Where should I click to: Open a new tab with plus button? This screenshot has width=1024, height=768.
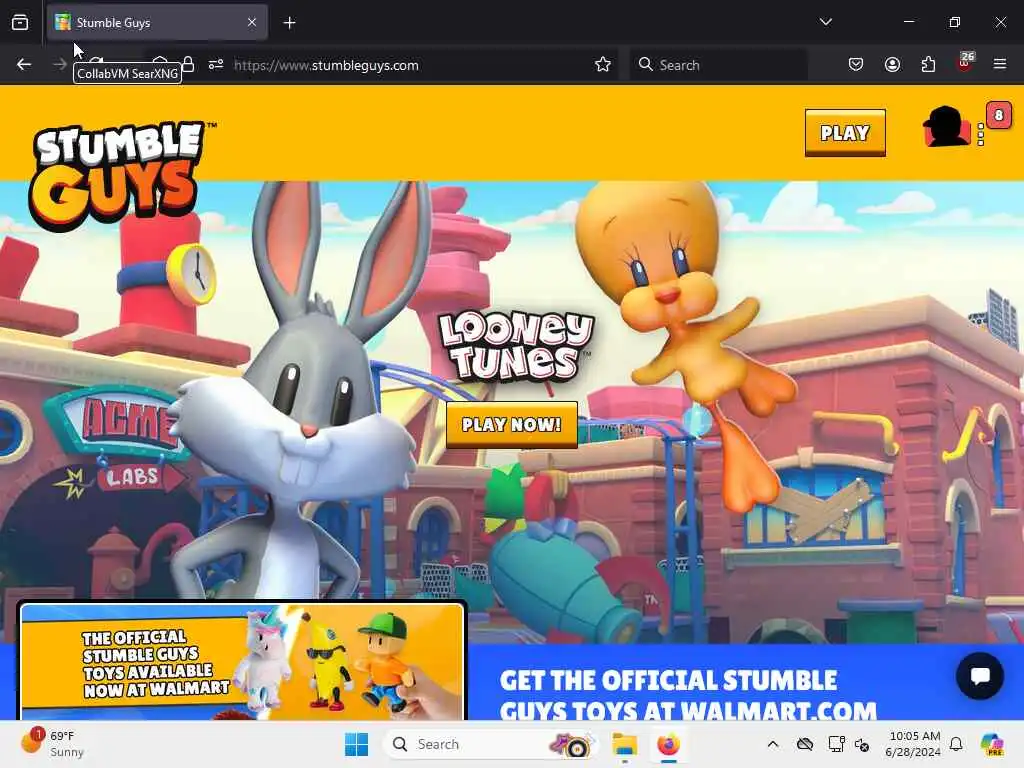pyautogui.click(x=289, y=23)
